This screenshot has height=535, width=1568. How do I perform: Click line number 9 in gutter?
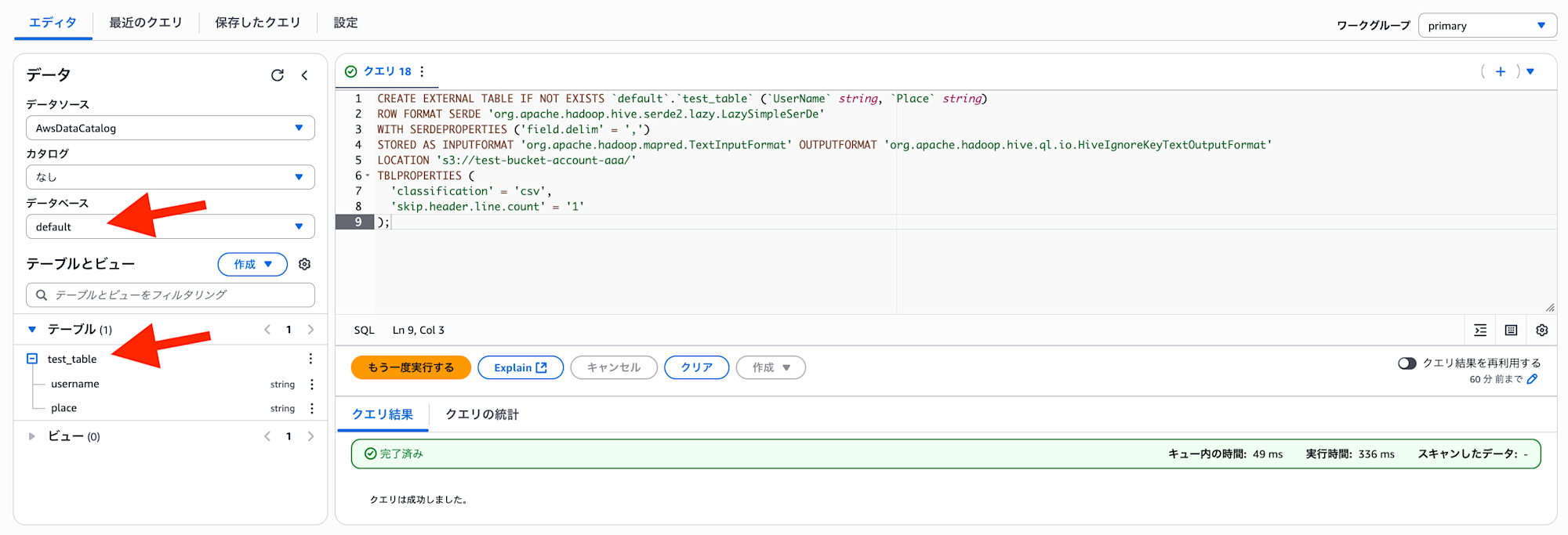pyautogui.click(x=358, y=222)
